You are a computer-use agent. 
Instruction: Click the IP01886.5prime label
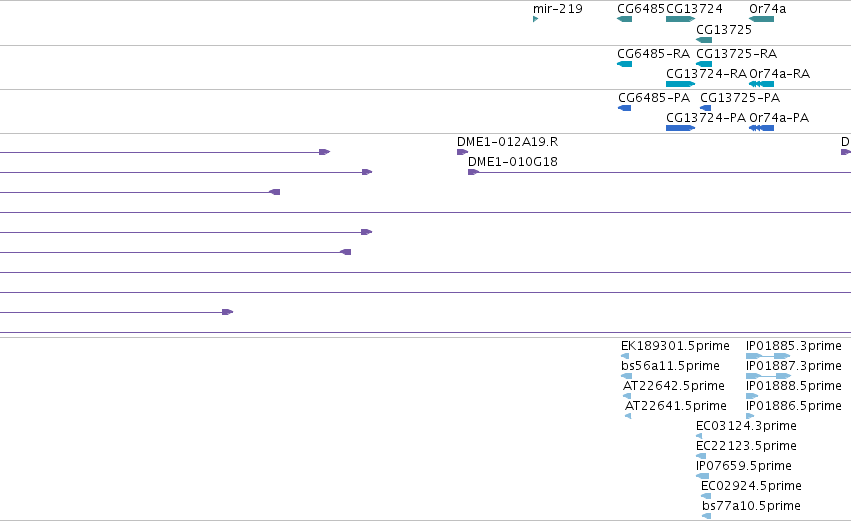[x=794, y=406]
